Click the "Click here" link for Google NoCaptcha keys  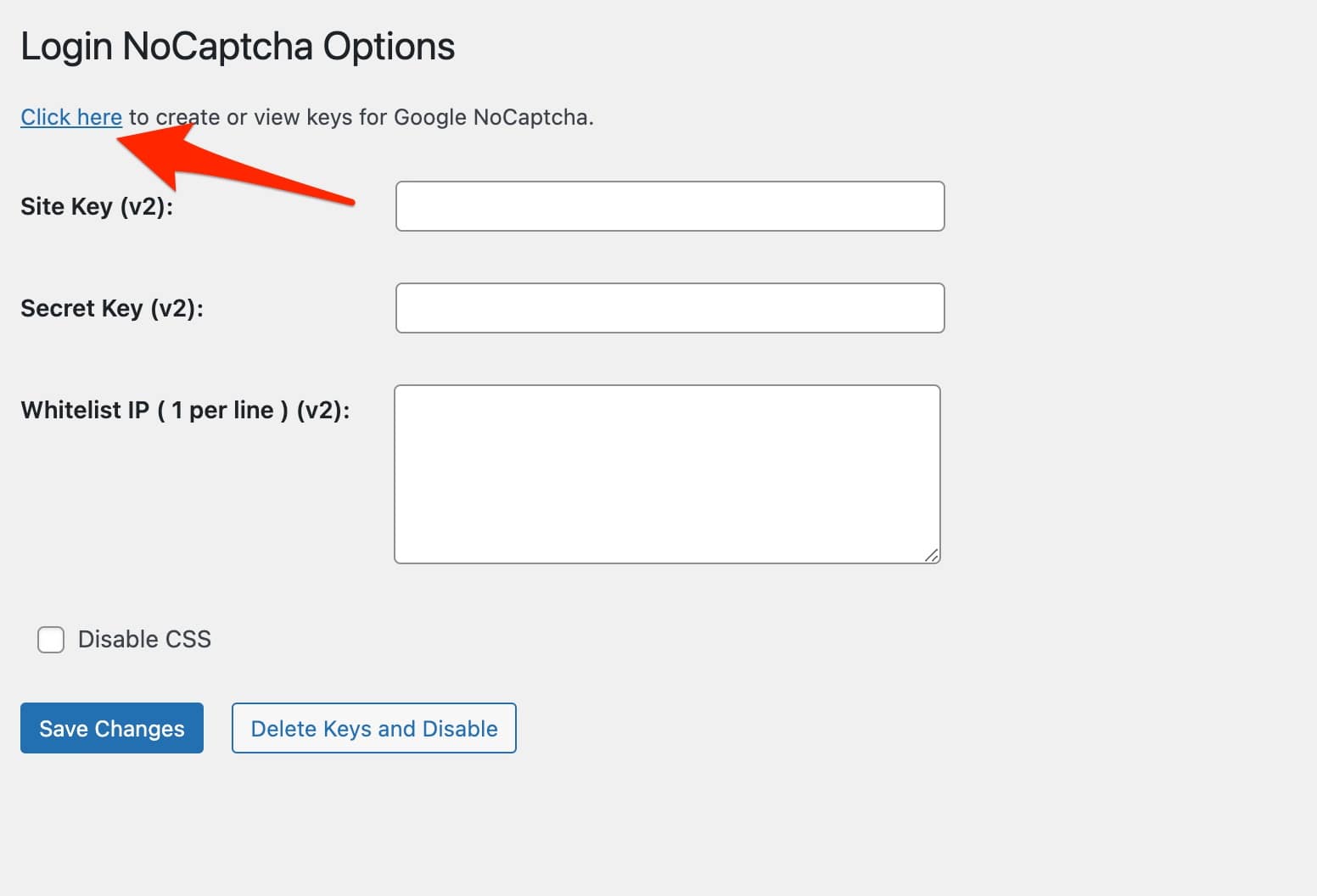70,117
